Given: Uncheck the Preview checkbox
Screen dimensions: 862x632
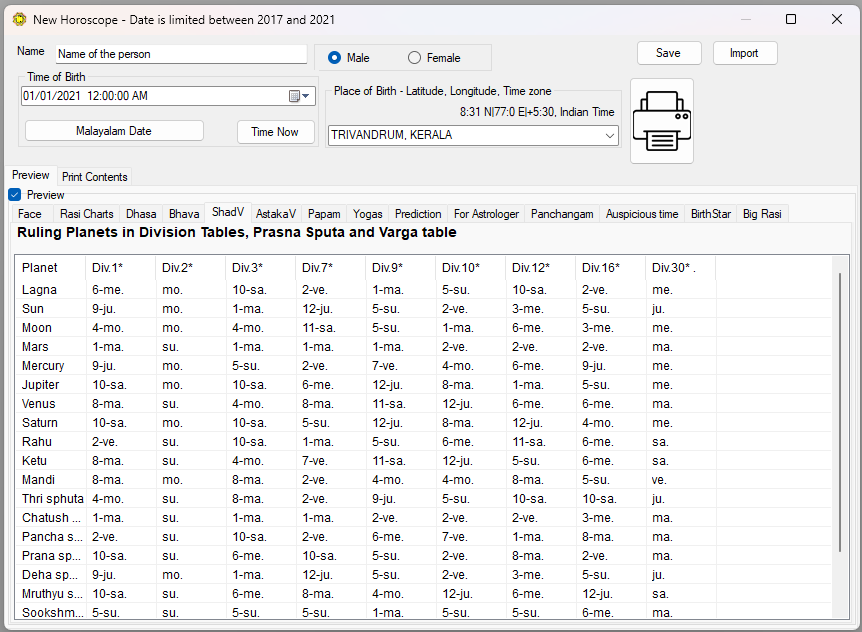Looking at the screenshot, I should pos(15,195).
